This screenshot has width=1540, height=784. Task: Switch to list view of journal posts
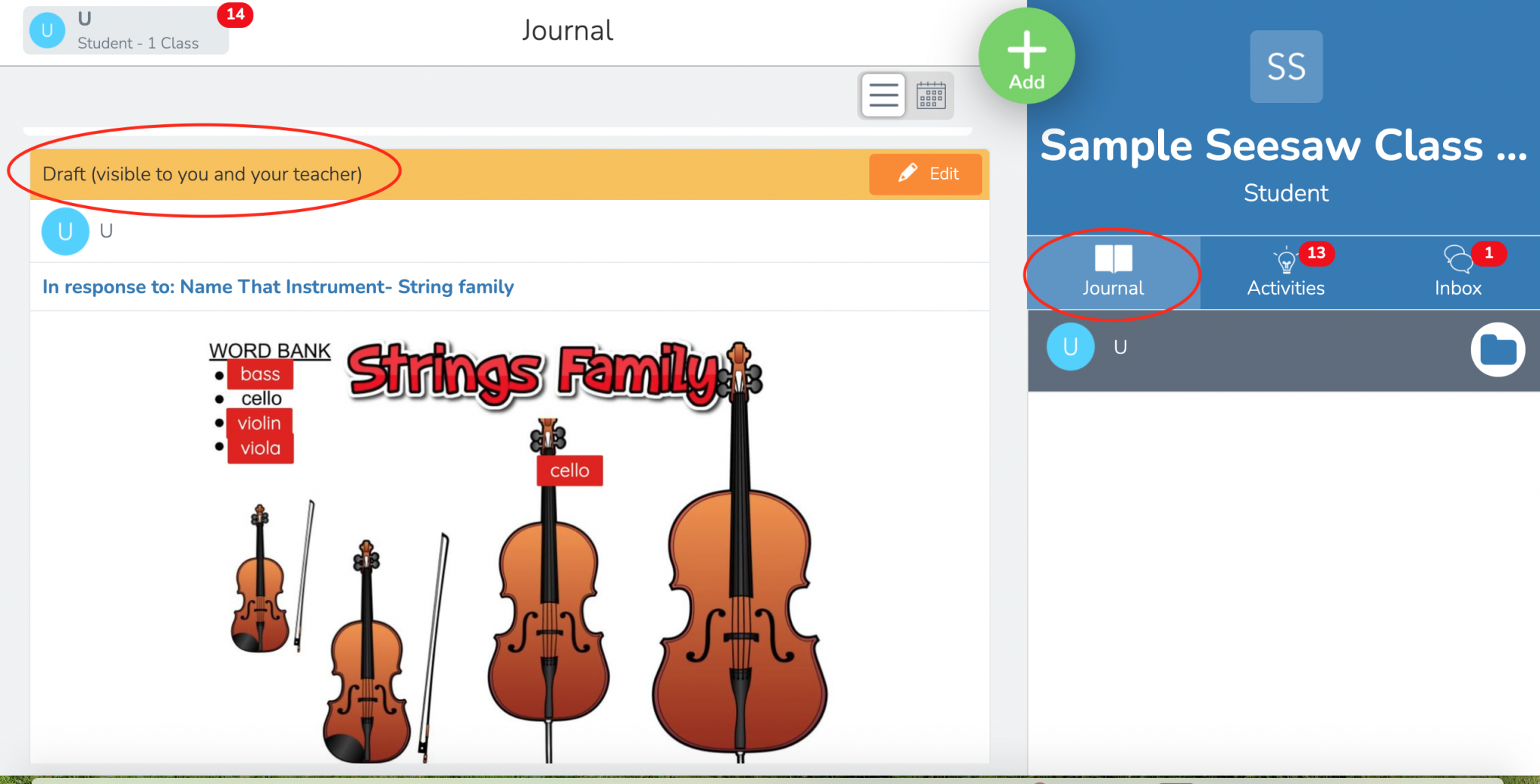point(882,95)
